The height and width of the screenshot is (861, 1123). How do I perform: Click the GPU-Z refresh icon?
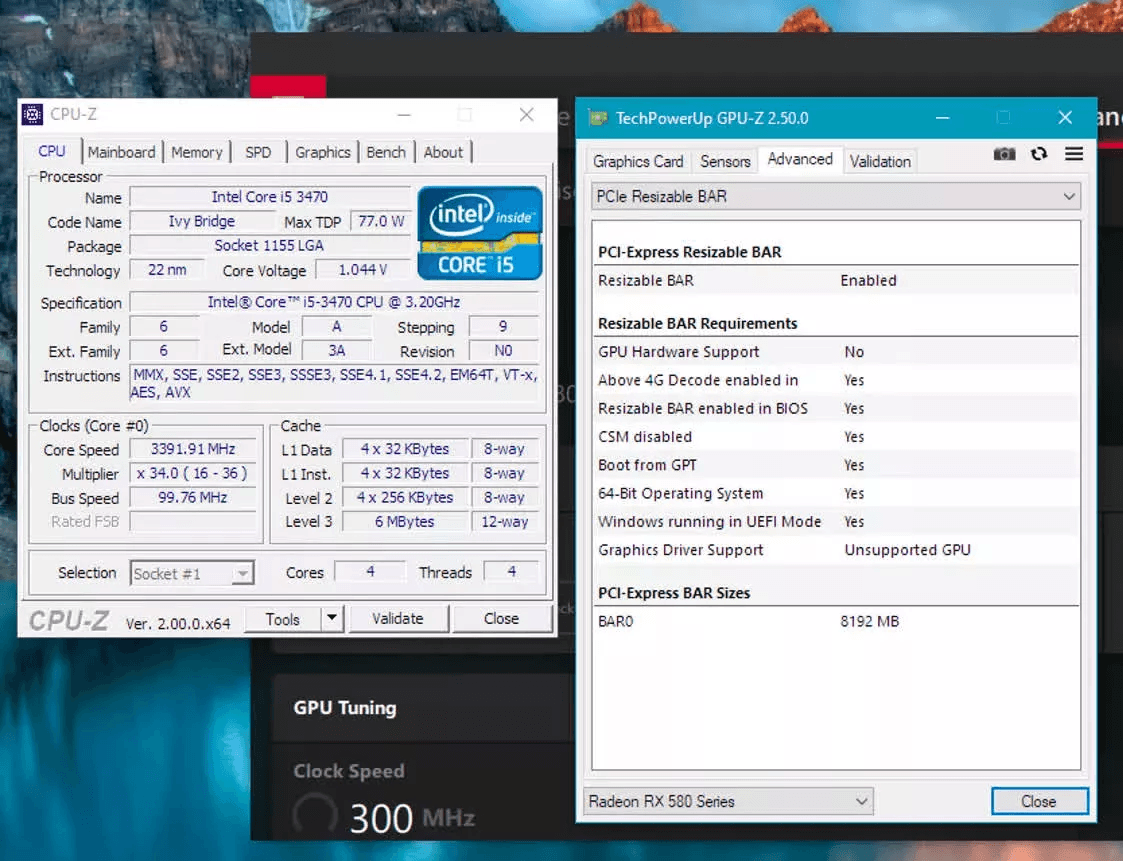[1039, 154]
